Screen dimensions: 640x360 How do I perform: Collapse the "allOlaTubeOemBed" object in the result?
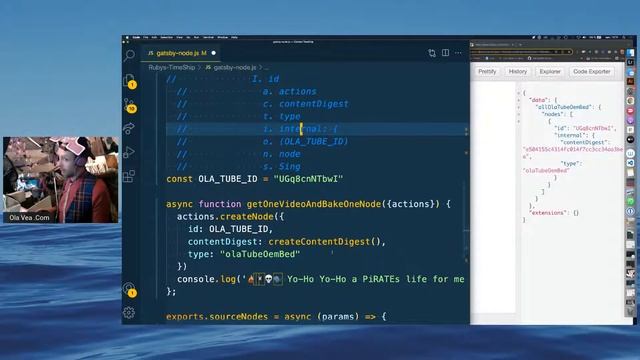pyautogui.click(x=519, y=107)
